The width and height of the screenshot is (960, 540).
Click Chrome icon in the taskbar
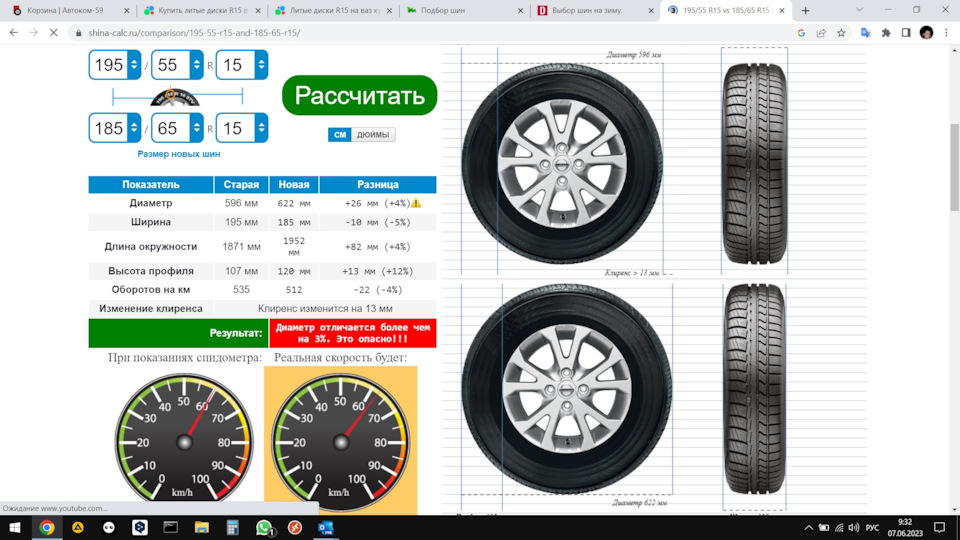point(47,527)
